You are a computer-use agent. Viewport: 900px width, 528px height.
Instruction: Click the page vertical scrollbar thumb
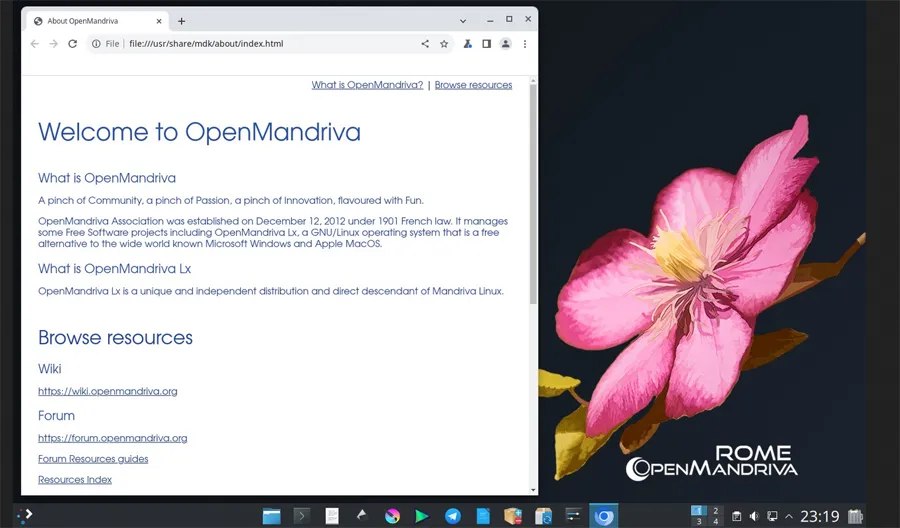tap(533, 195)
